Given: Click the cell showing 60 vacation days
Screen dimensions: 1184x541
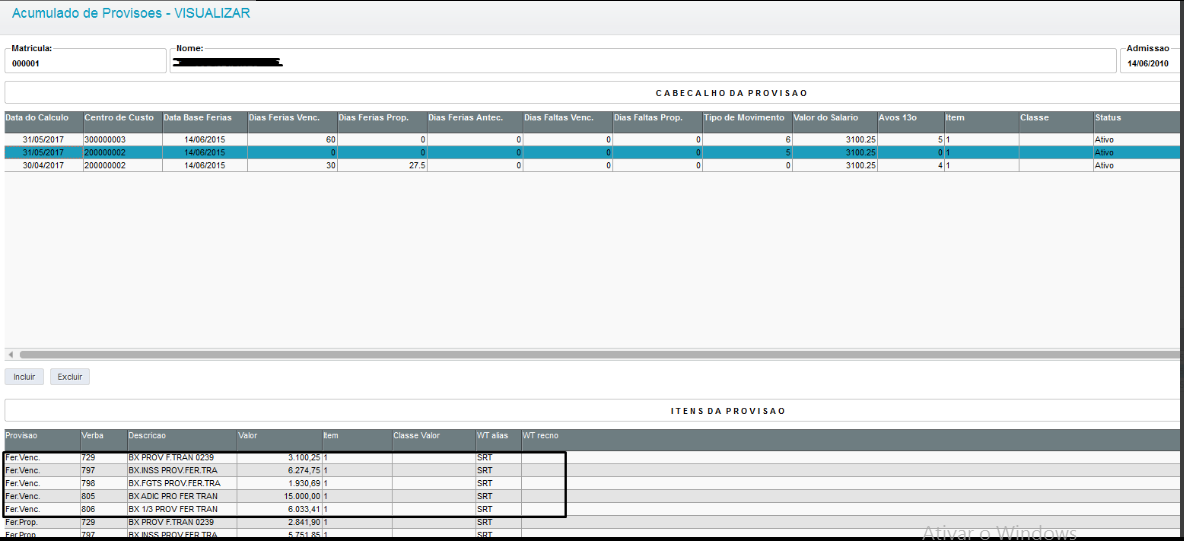Looking at the screenshot, I should (x=291, y=140).
